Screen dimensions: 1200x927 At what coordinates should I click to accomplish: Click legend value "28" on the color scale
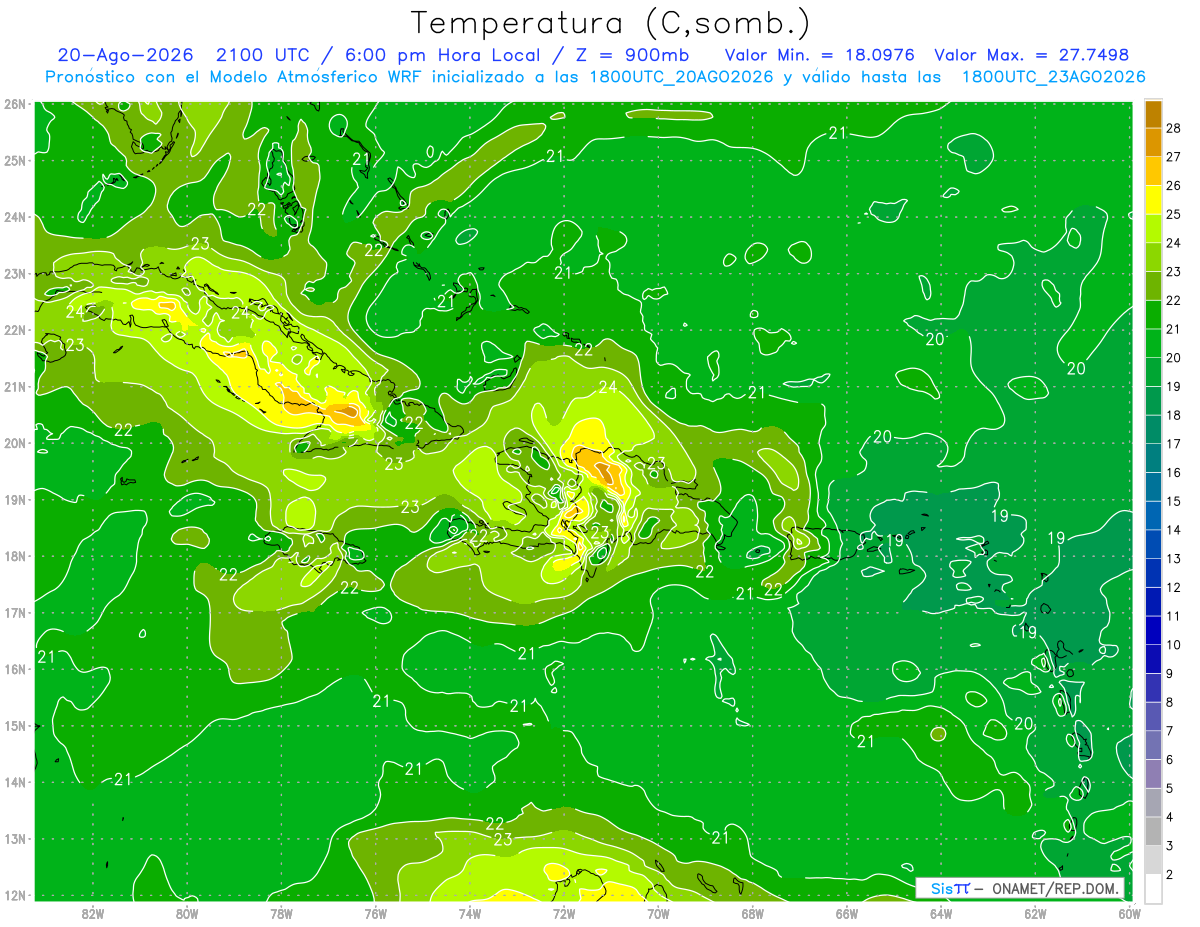coord(1174,128)
